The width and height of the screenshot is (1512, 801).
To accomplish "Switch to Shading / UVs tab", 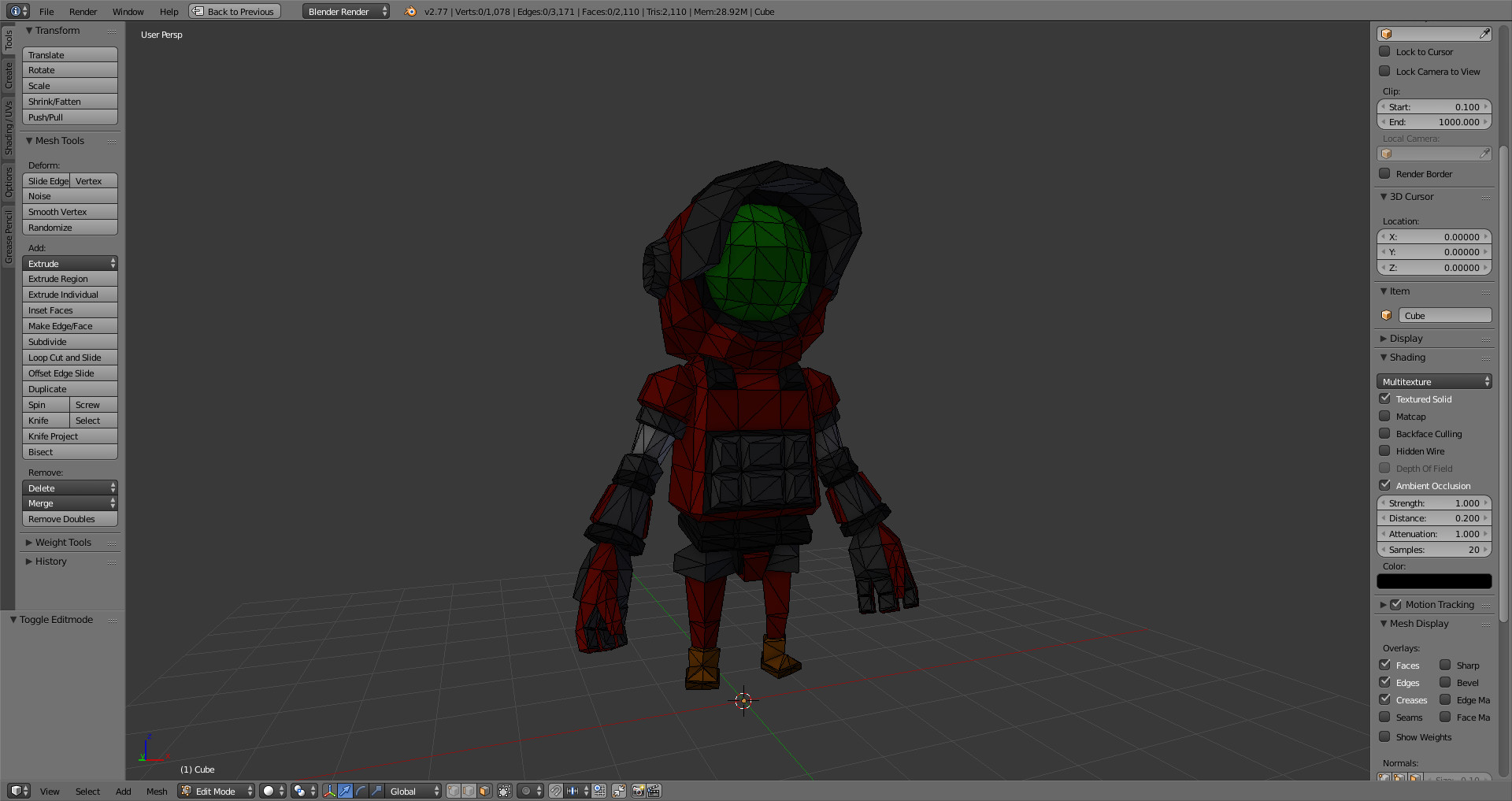I will [x=9, y=127].
